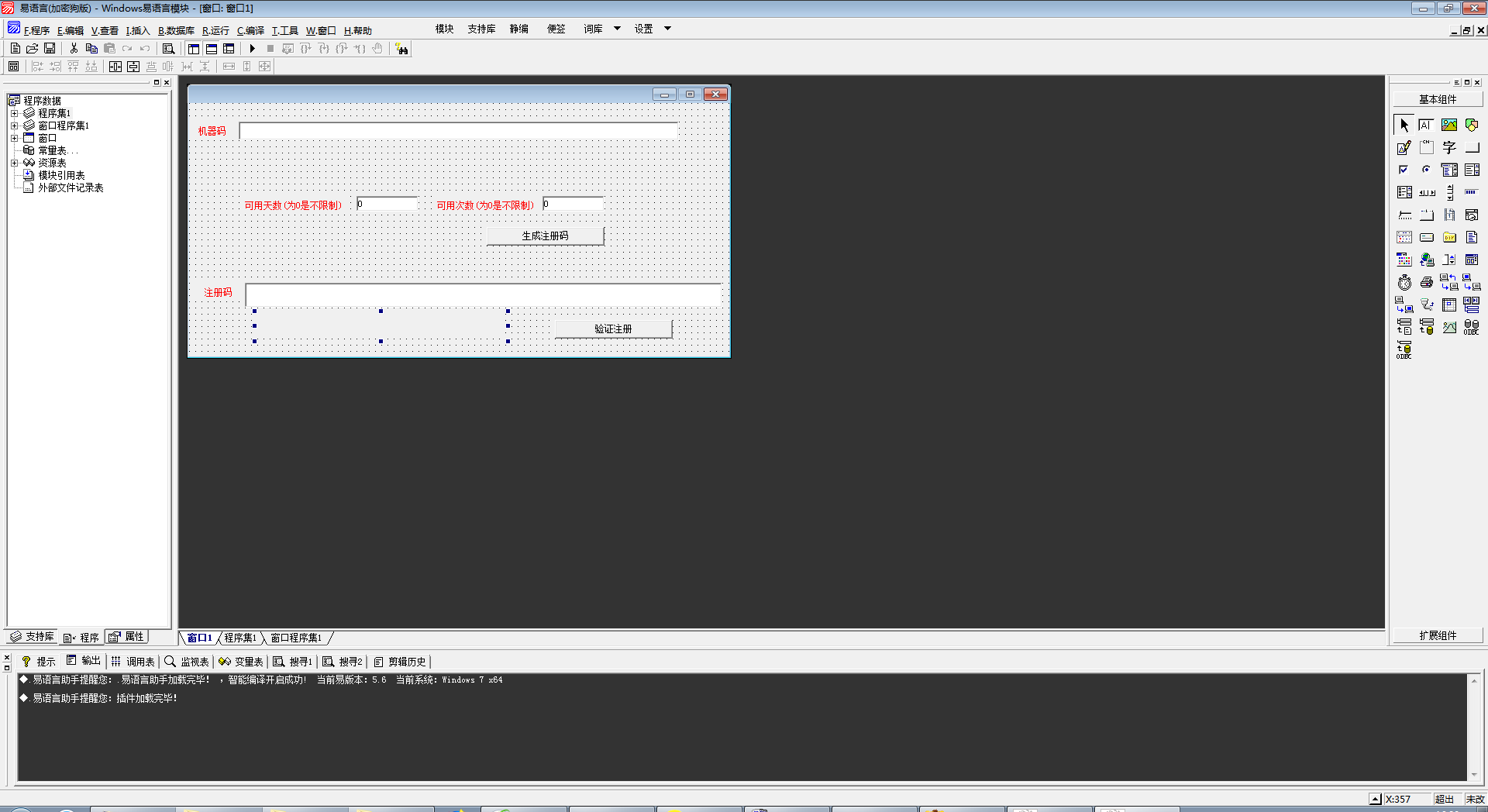Expand the 程序集1 tree node
The image size is (1488, 812).
(14, 113)
